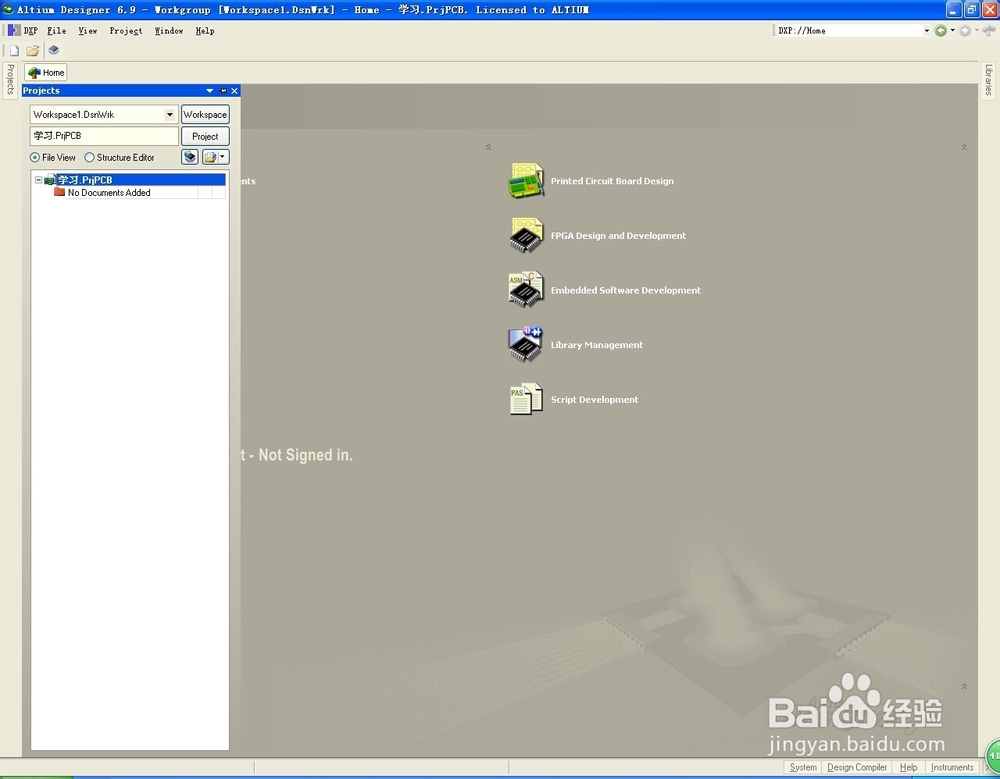Viewport: 1000px width, 779px height.
Task: Click the Embedded Software Development icon
Action: [x=526, y=290]
